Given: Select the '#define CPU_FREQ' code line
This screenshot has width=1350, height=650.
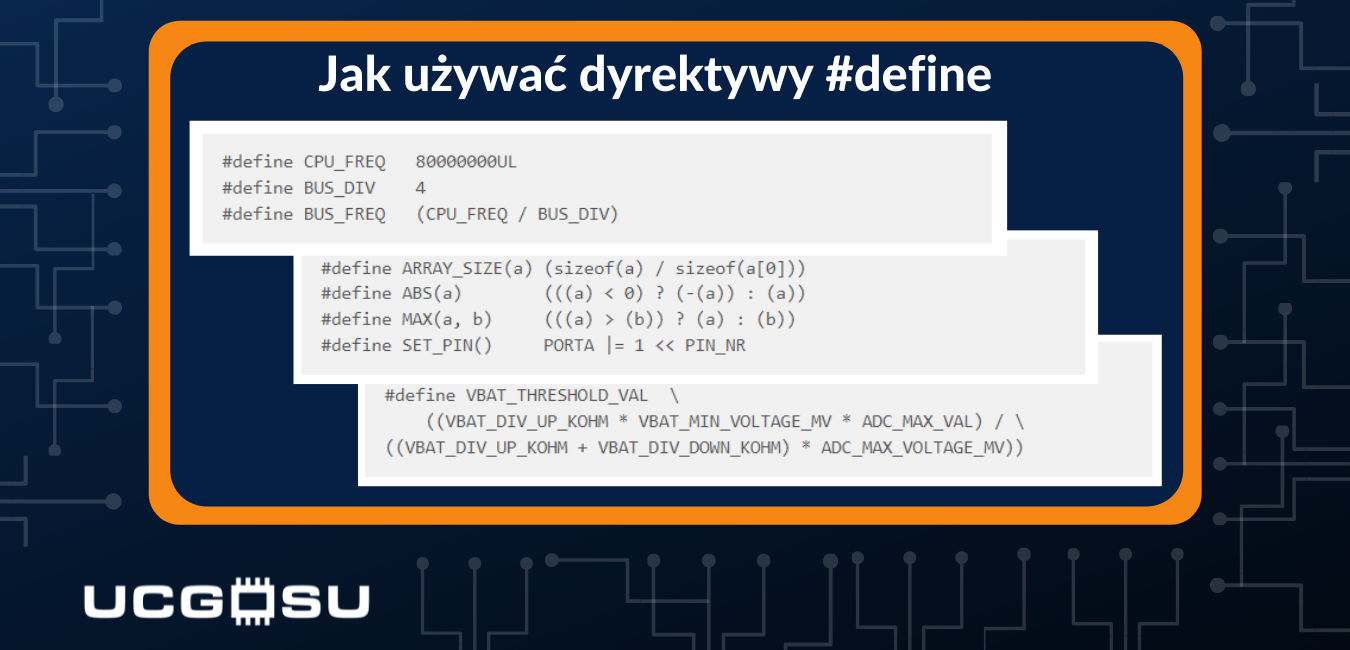Looking at the screenshot, I should click(303, 161).
